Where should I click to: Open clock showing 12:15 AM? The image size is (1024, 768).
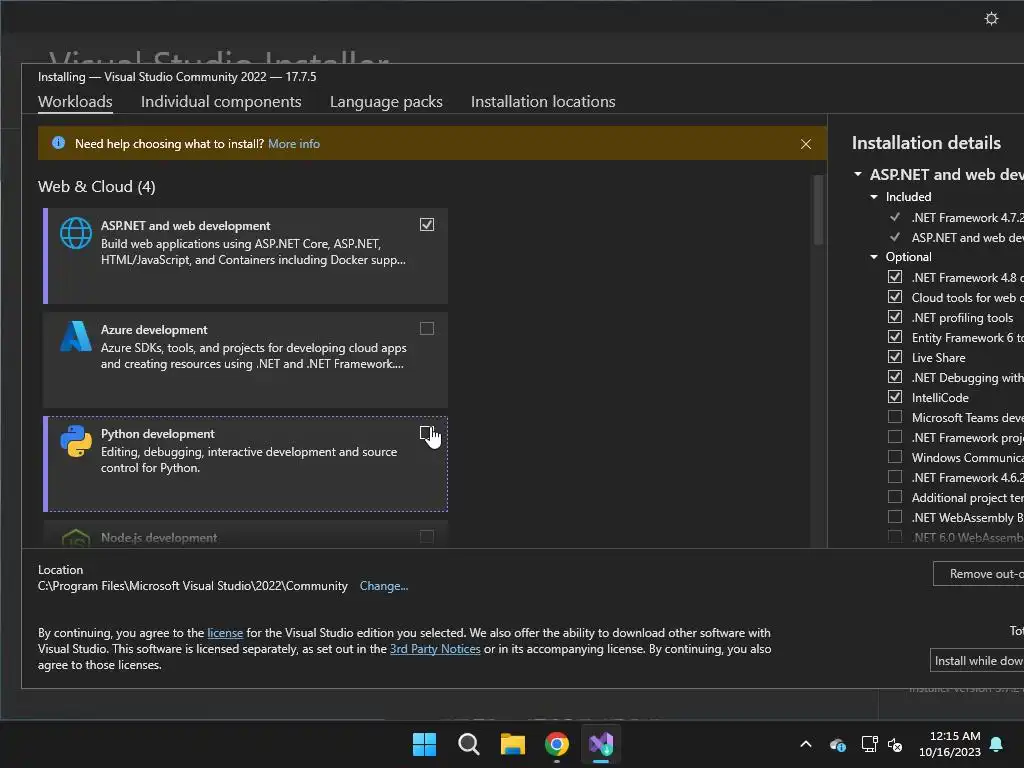[950, 744]
